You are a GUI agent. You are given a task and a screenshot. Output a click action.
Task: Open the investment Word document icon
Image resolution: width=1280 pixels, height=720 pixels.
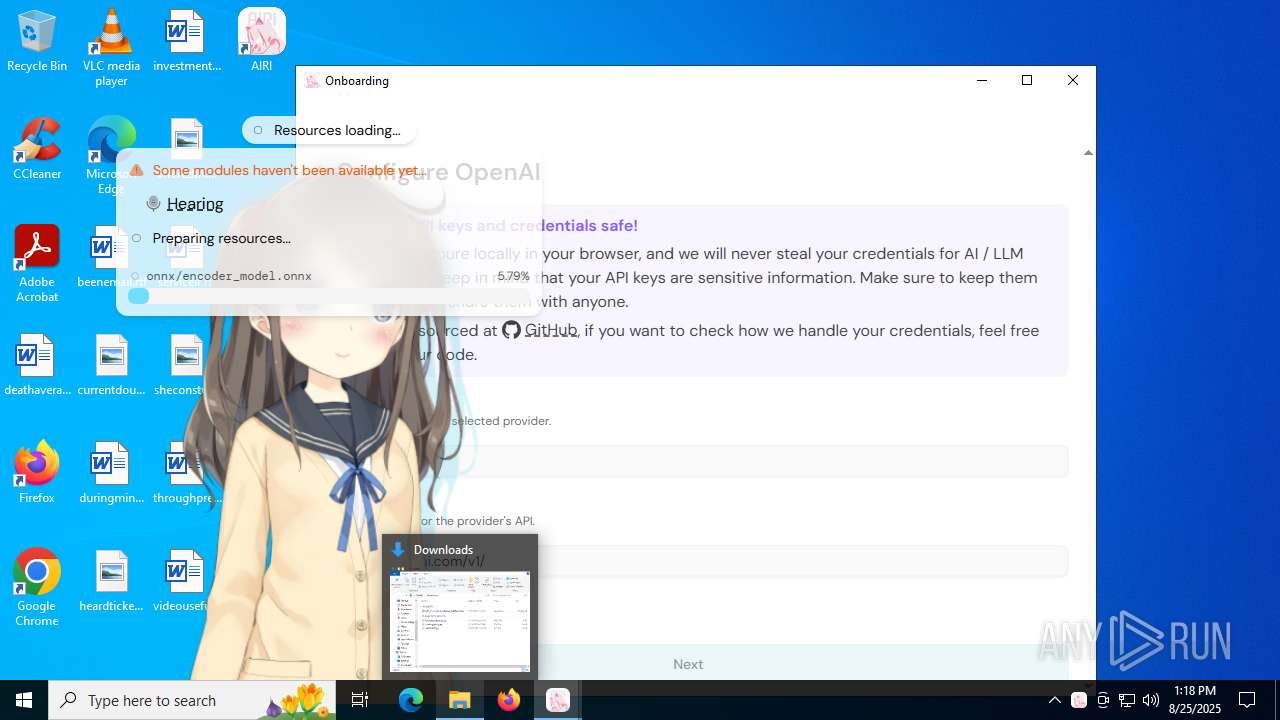pos(186,41)
